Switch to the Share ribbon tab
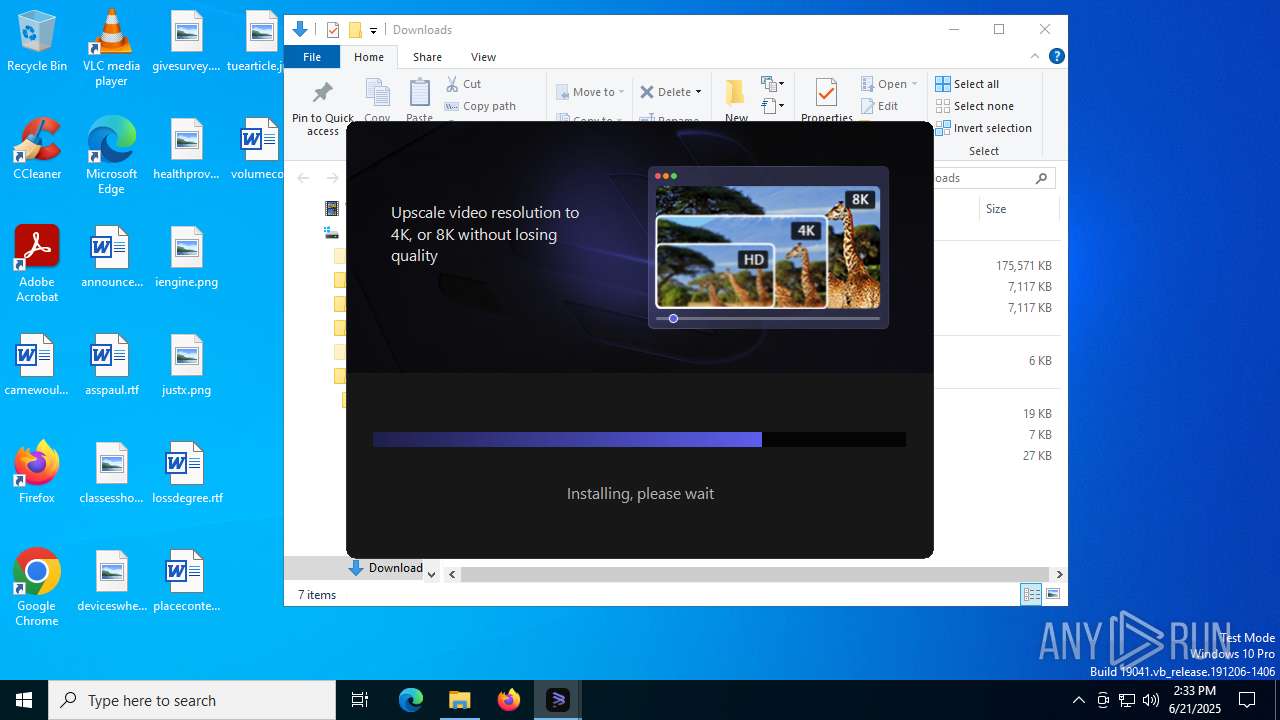 [427, 57]
